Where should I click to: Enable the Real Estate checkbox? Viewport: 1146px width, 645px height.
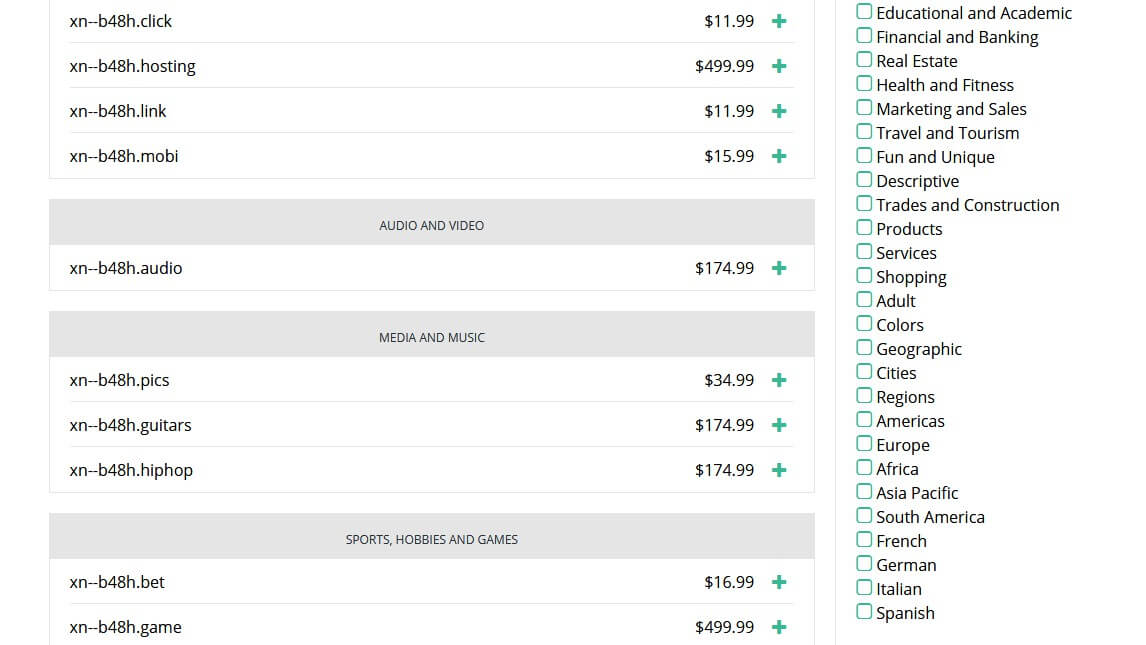[864, 60]
